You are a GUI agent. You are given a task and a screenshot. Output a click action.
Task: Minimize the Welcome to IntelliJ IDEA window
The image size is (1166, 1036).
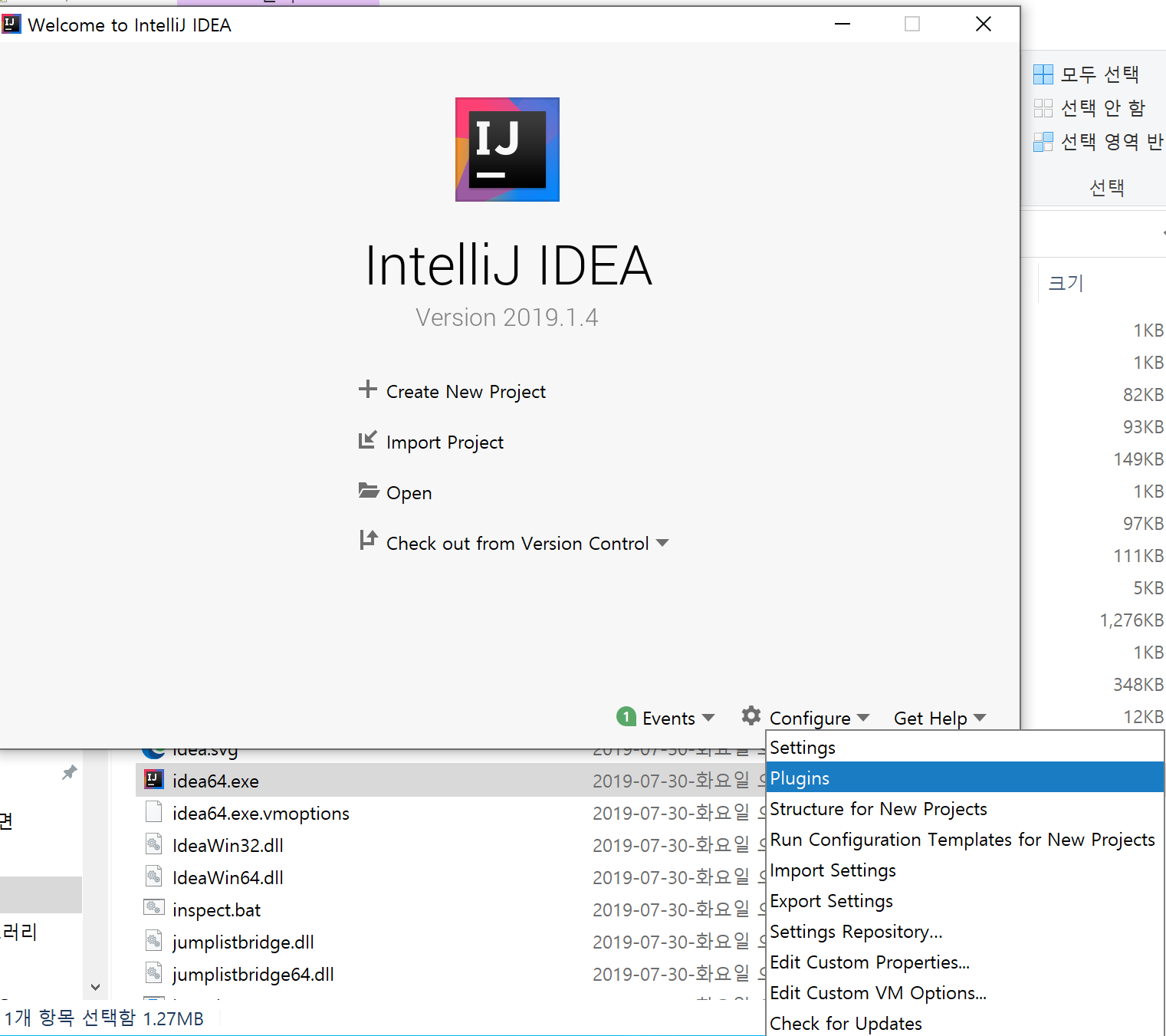[842, 24]
